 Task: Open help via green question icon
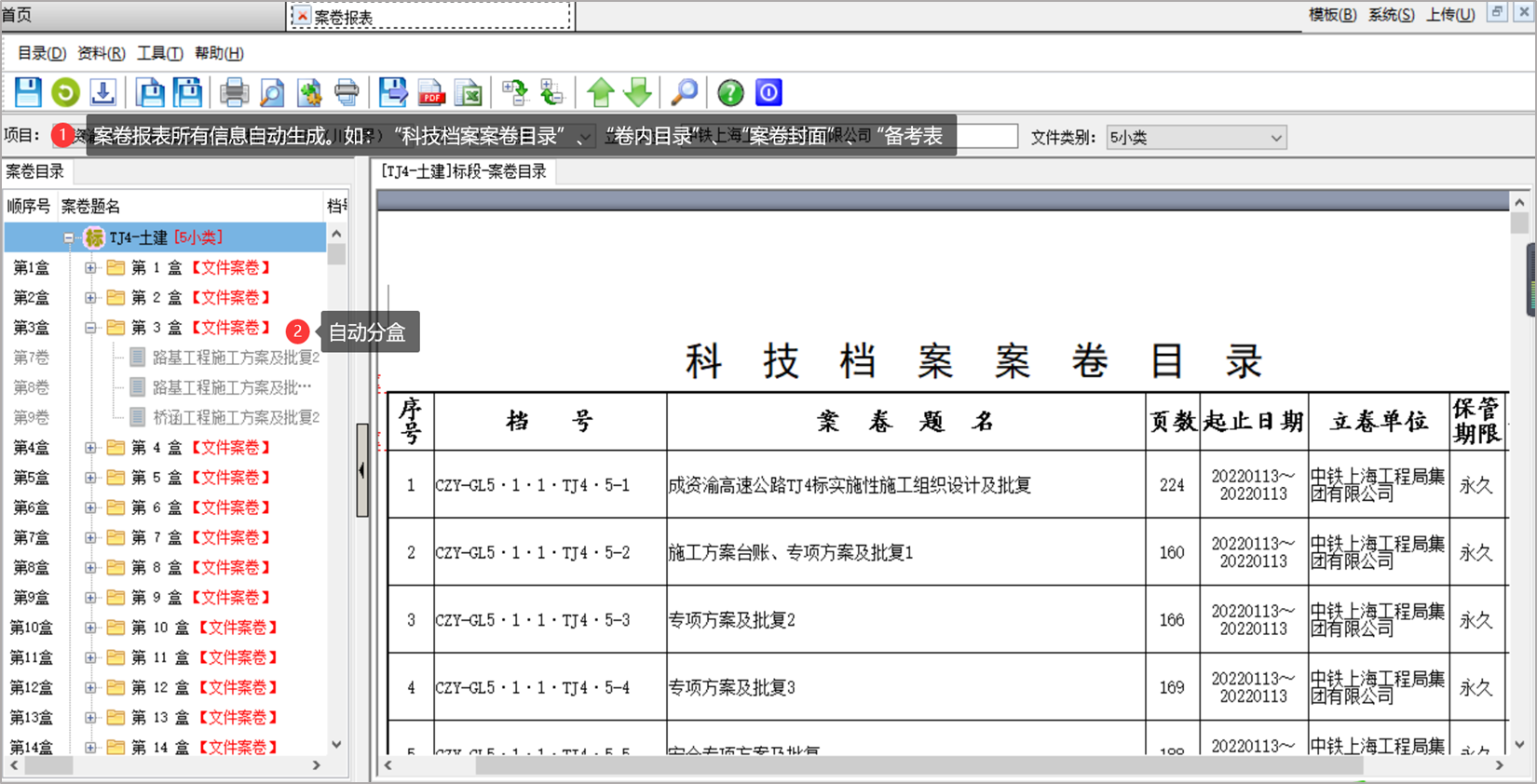tap(731, 92)
